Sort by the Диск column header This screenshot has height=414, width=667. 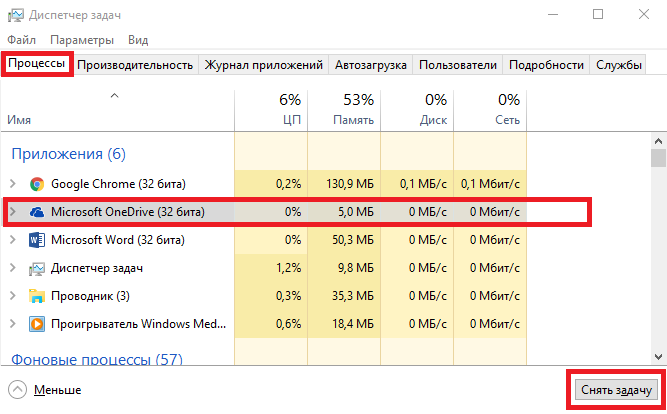[417, 110]
